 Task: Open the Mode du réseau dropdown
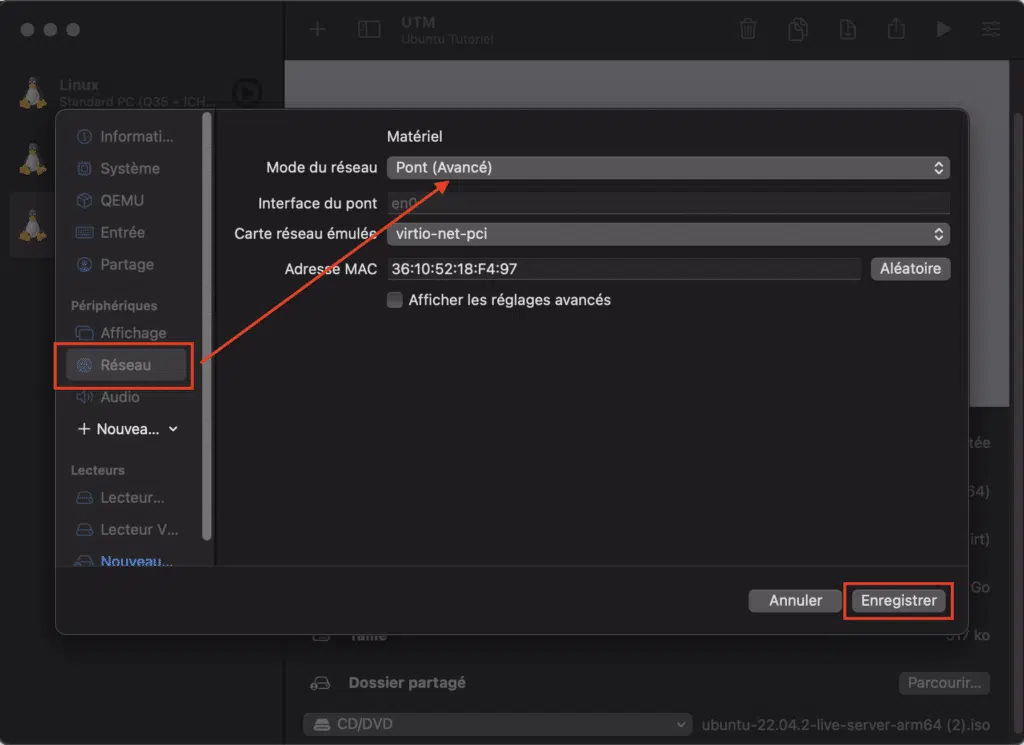click(668, 168)
